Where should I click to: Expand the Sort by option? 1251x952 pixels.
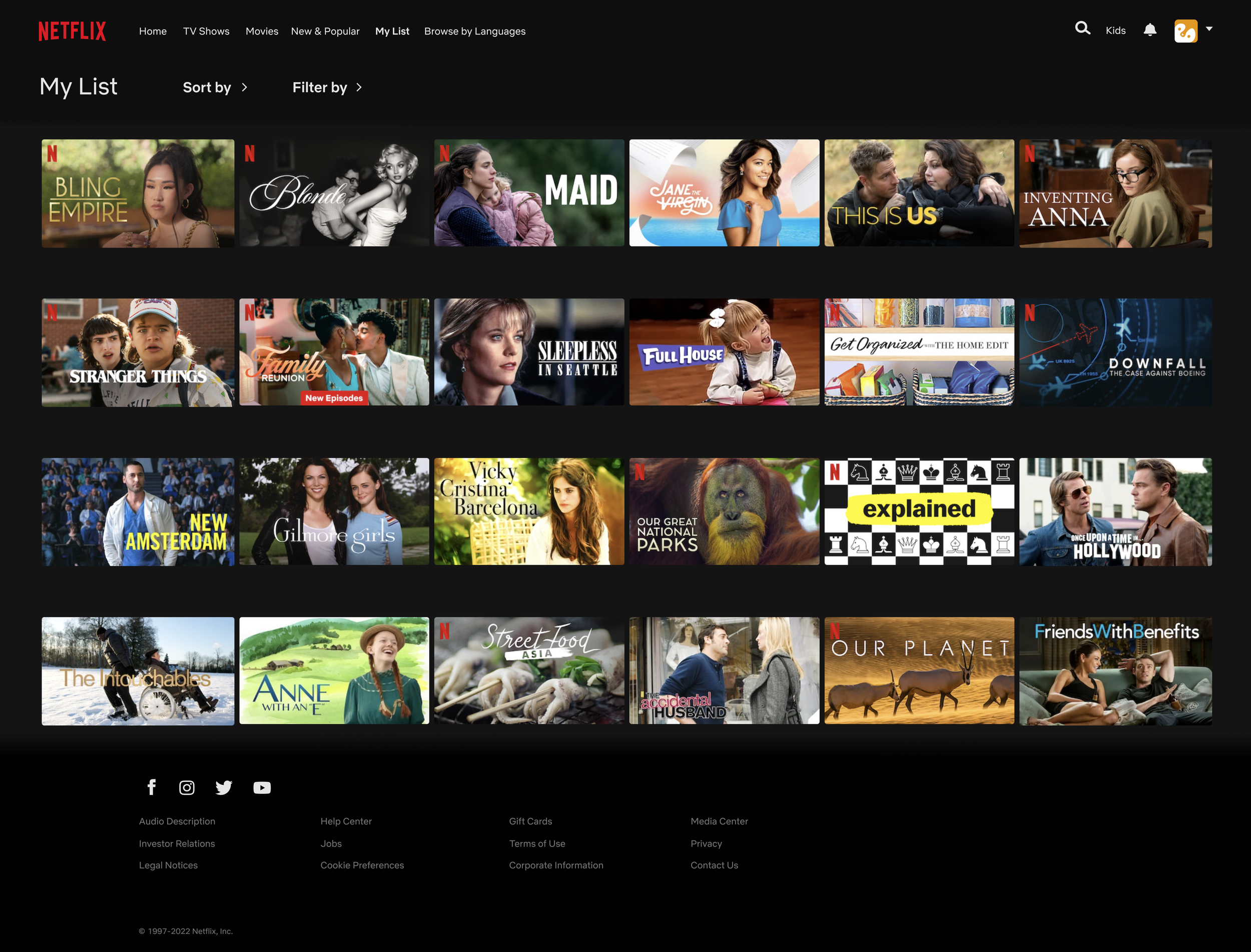(215, 87)
